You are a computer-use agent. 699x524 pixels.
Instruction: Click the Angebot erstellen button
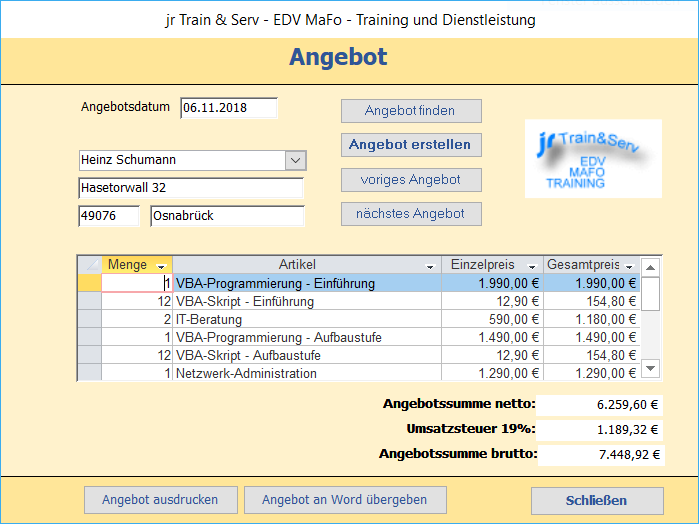411,145
